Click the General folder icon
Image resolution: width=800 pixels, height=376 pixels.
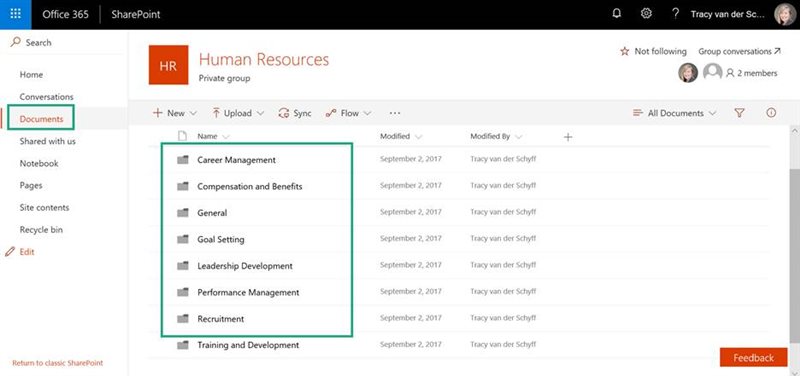[x=183, y=213]
